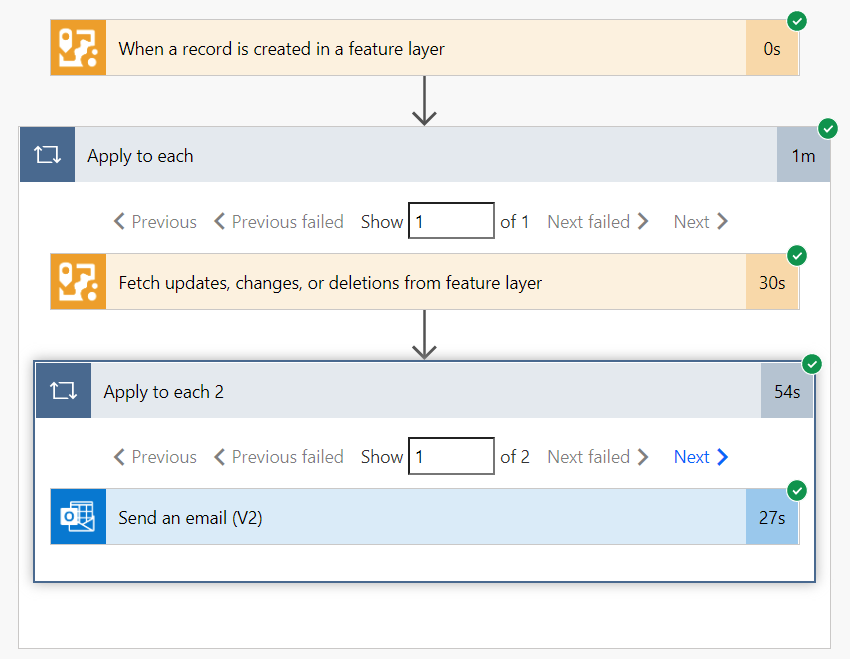Click the 27s duration badge on Send an email
This screenshot has height=659, width=850.
tap(771, 518)
